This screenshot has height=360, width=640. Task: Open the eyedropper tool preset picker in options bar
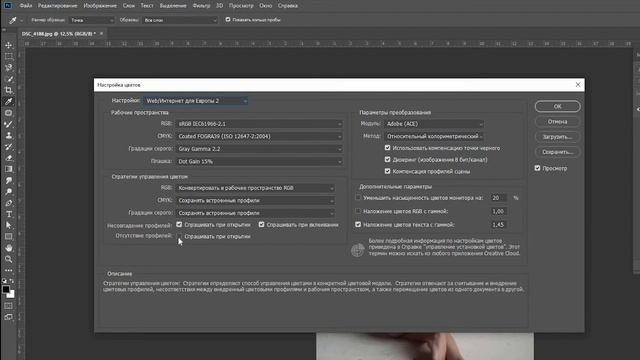pos(16,20)
